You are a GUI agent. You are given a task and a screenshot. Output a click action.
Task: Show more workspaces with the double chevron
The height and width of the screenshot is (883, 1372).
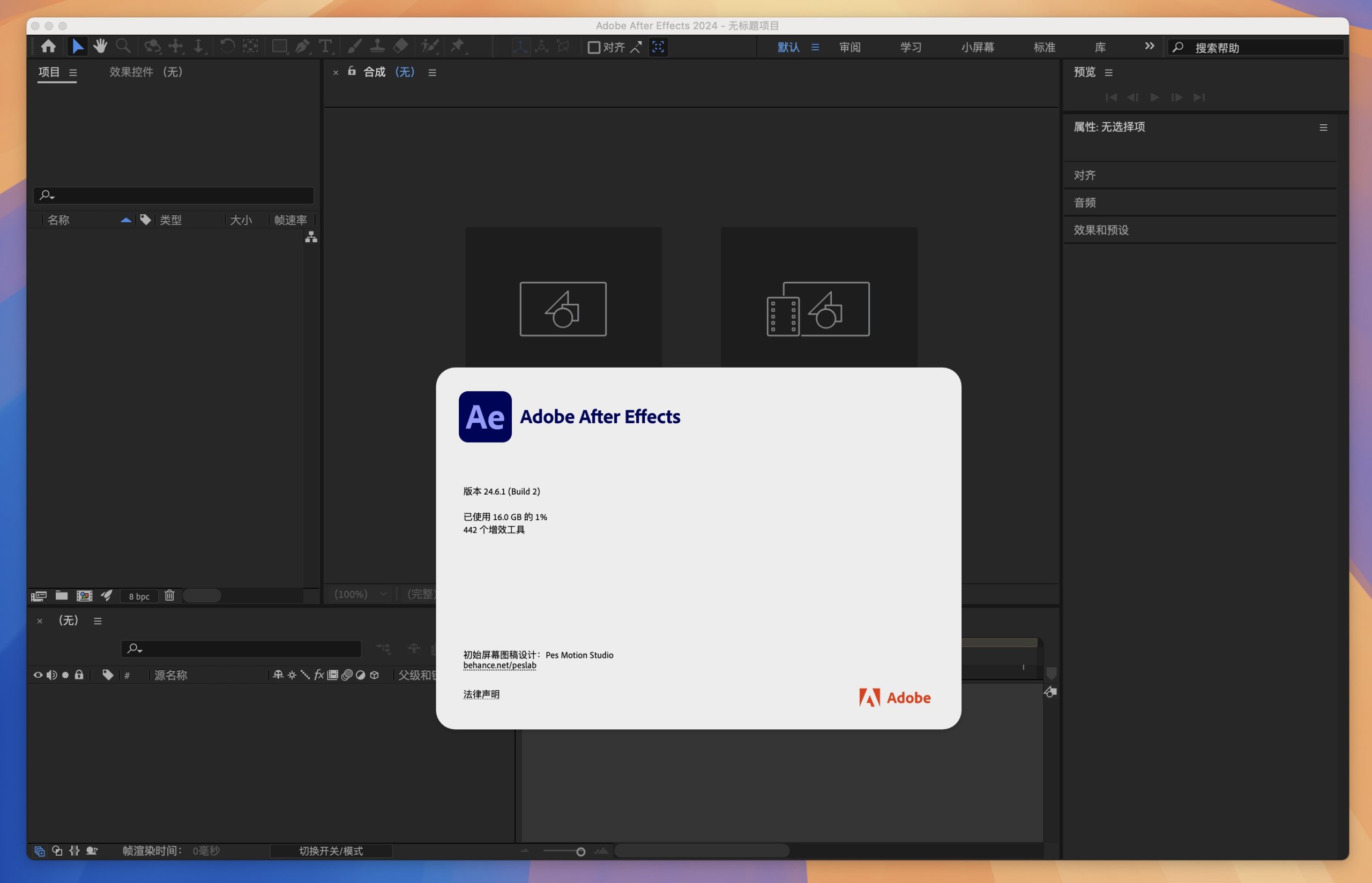(x=1149, y=46)
